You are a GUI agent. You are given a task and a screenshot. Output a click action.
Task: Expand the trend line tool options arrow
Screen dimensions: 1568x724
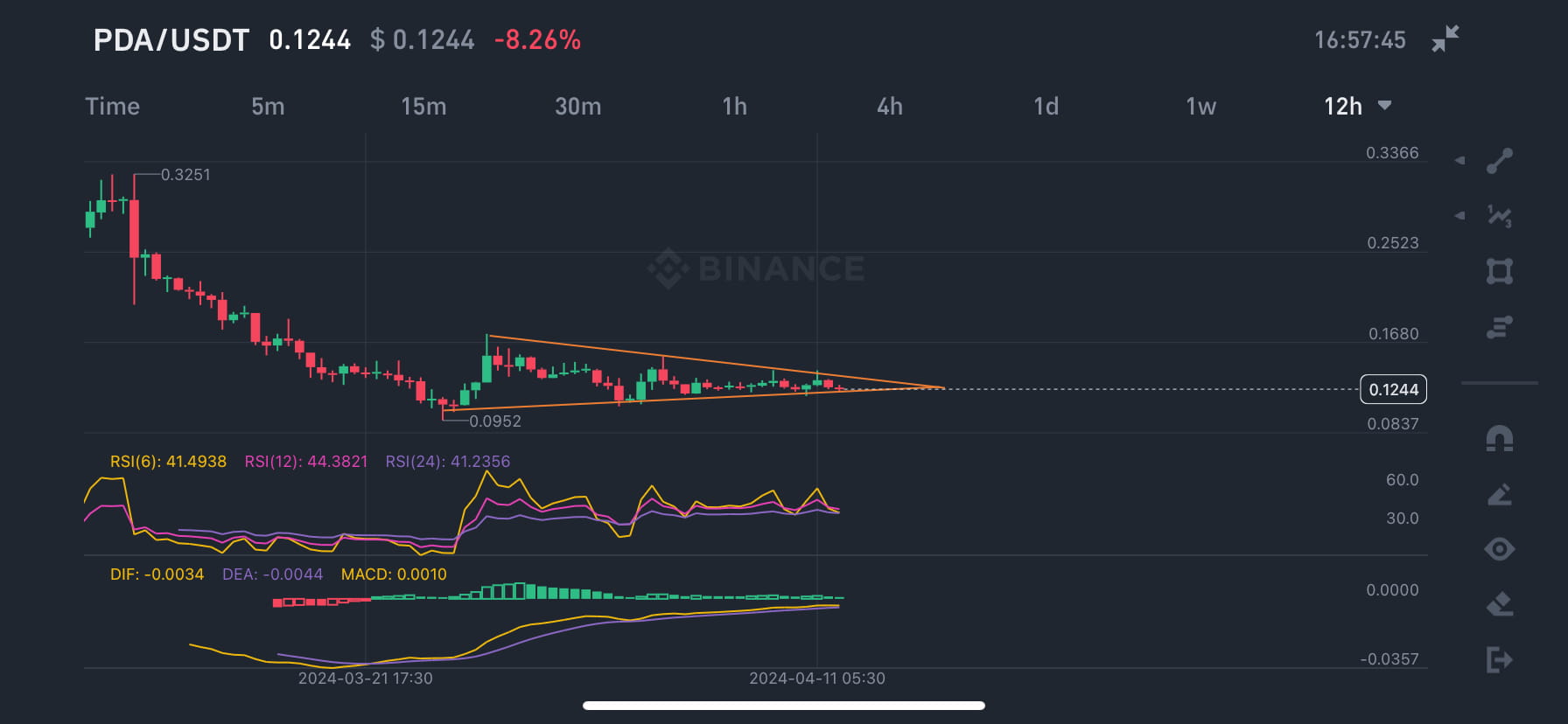[1461, 161]
